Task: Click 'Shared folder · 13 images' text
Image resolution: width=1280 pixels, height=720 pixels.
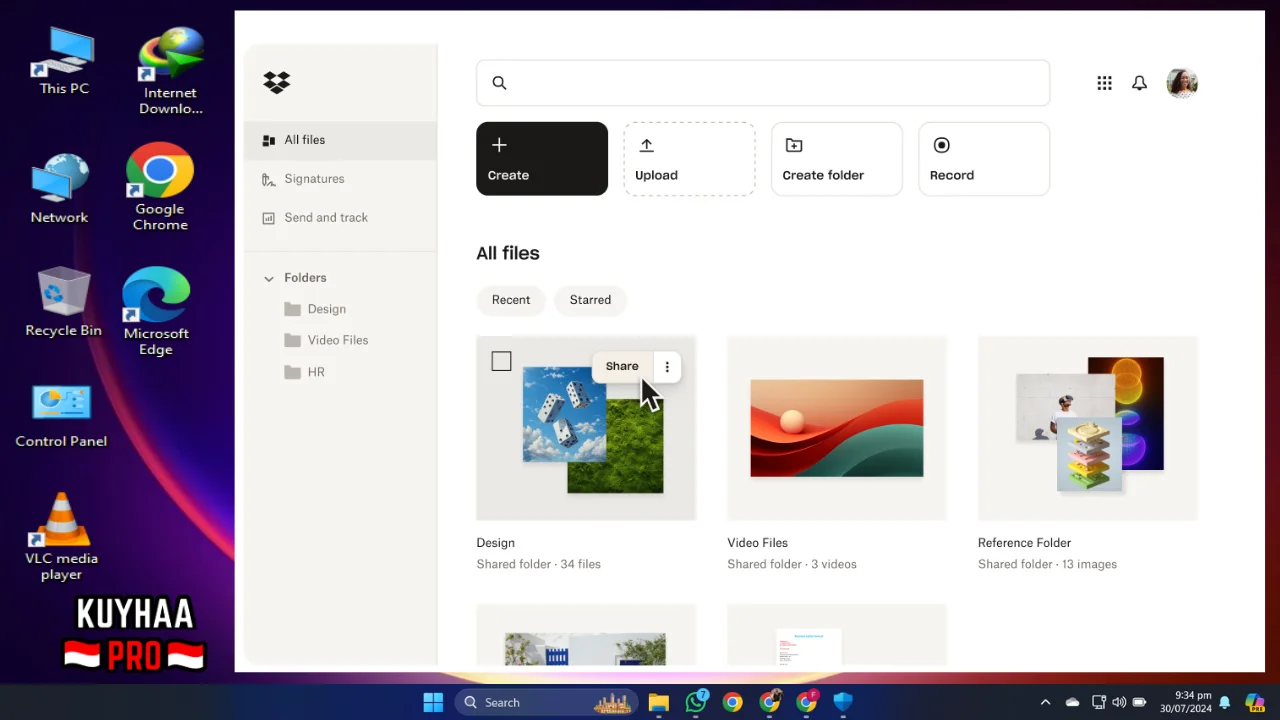Action: point(1047,564)
